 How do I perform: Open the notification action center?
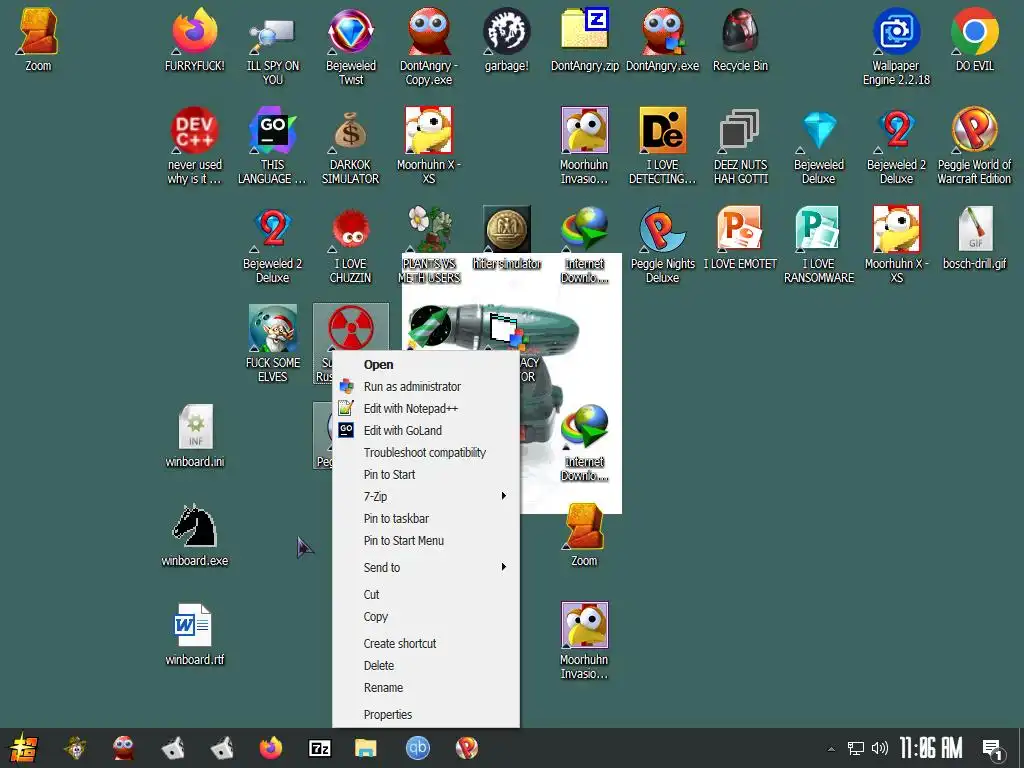[x=993, y=750]
